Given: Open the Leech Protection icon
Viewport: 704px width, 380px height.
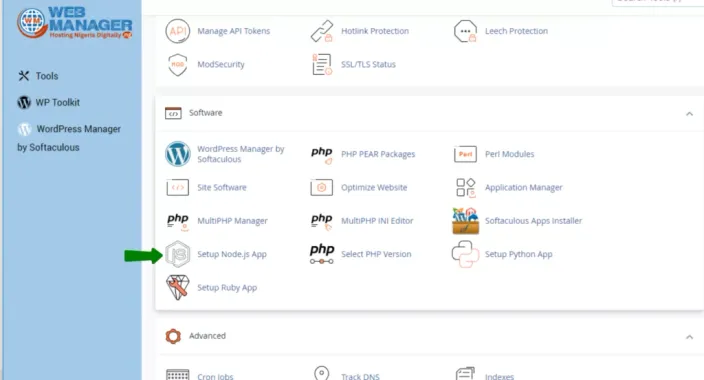Looking at the screenshot, I should click(x=465, y=31).
